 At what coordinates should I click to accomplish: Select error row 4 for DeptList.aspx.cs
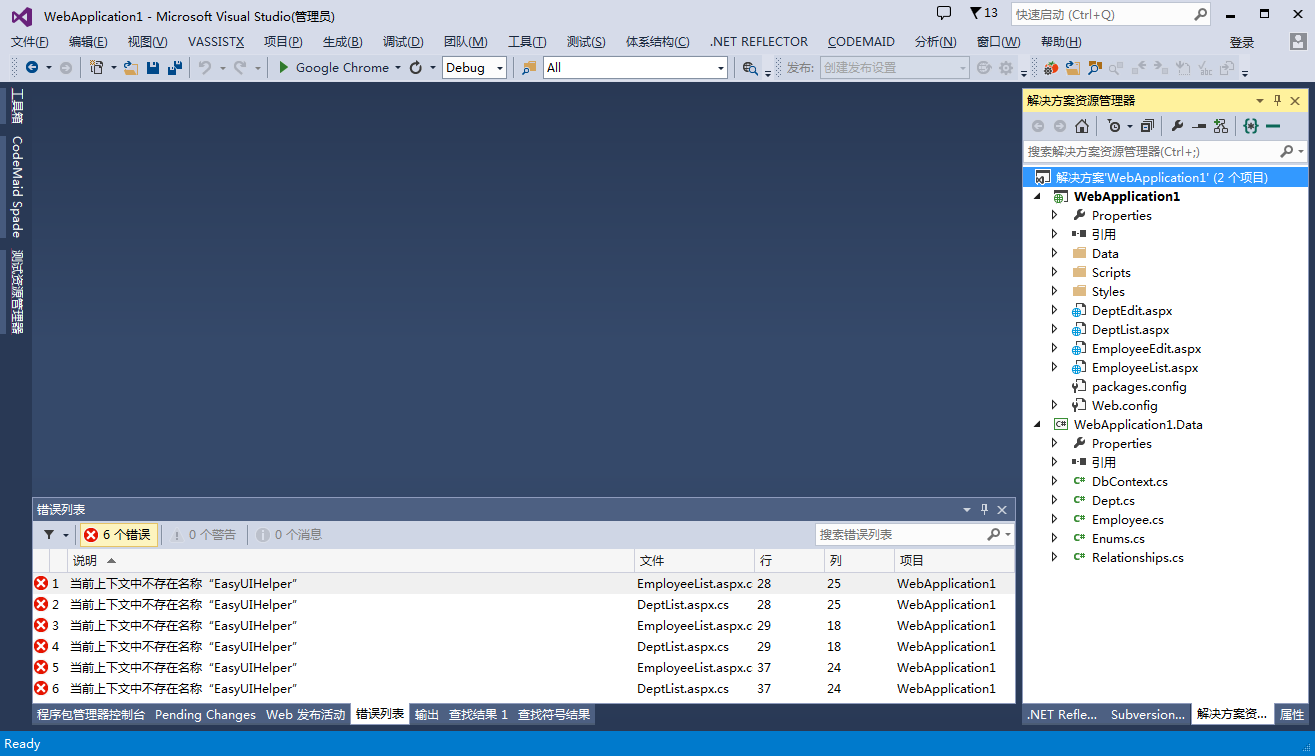click(523, 646)
